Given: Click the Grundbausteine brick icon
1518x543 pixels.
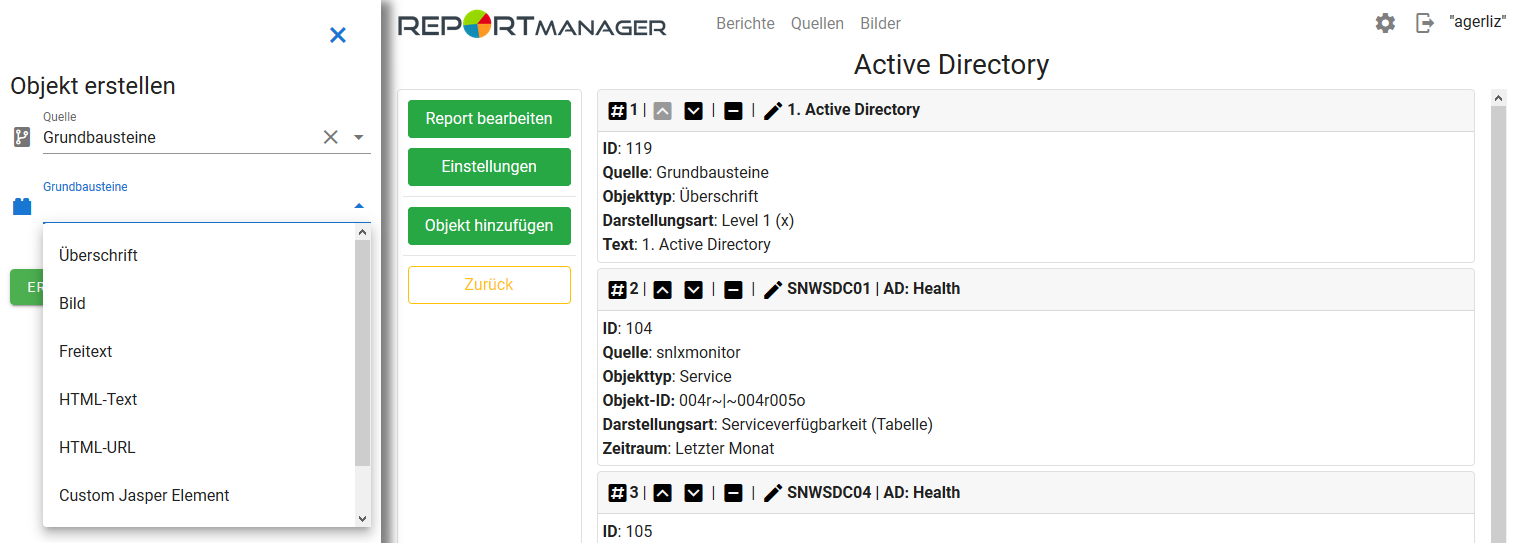Looking at the screenshot, I should coord(22,207).
